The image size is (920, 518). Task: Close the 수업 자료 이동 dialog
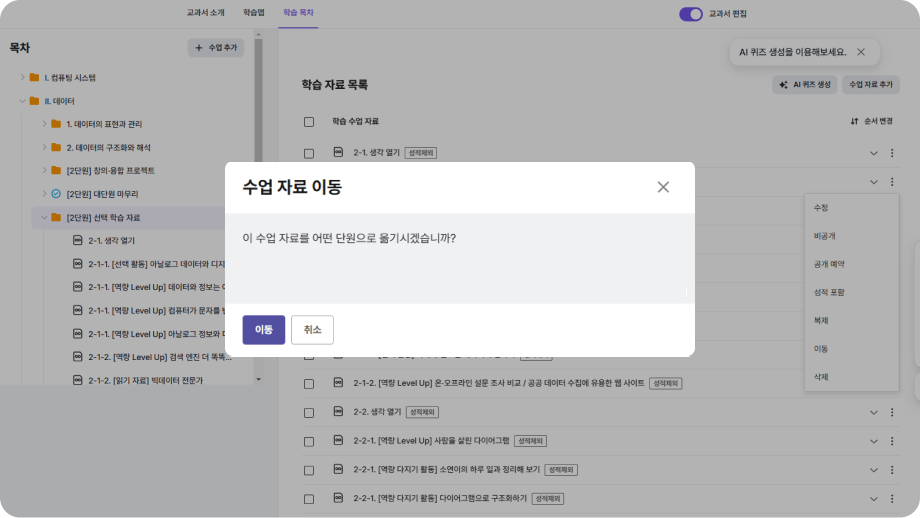click(663, 187)
